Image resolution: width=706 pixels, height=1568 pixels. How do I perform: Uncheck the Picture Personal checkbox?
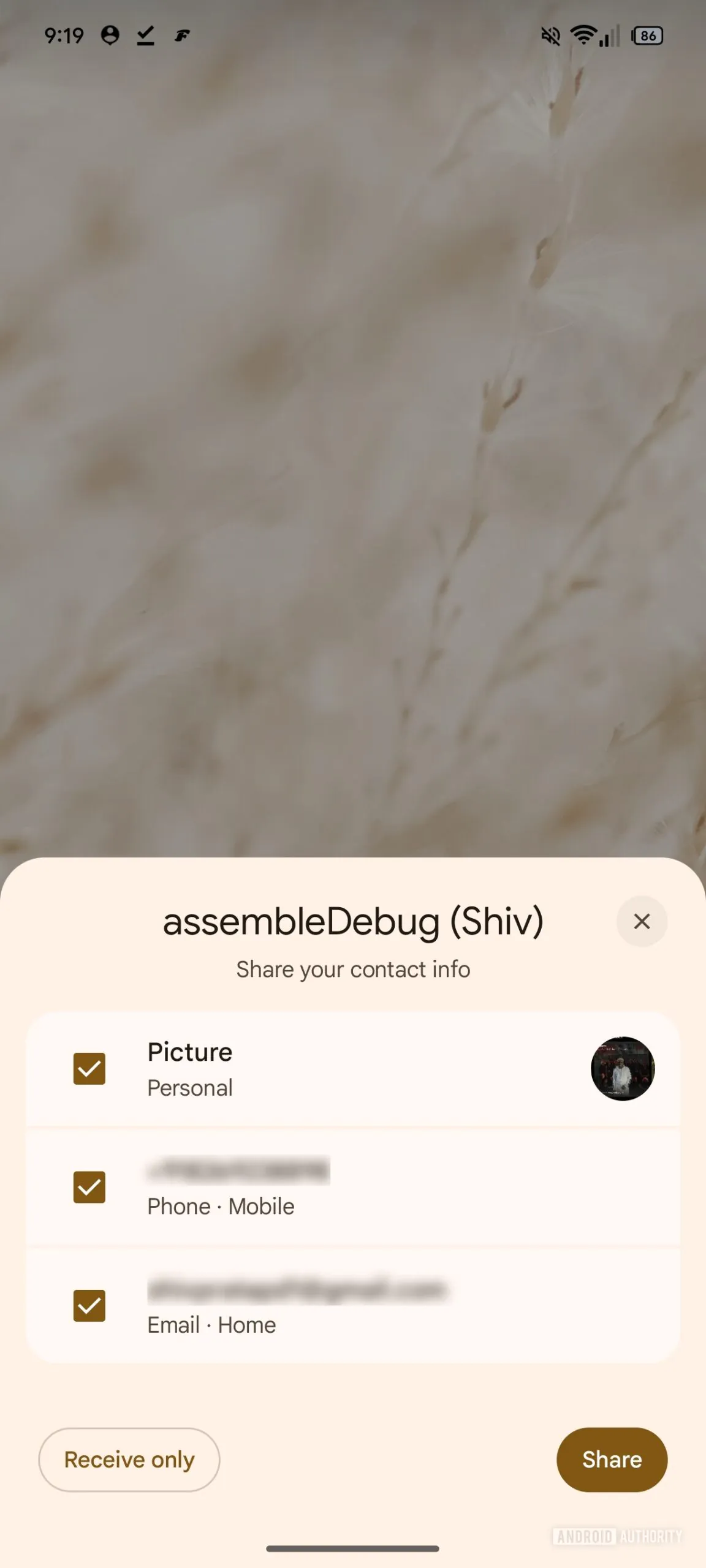(89, 1069)
